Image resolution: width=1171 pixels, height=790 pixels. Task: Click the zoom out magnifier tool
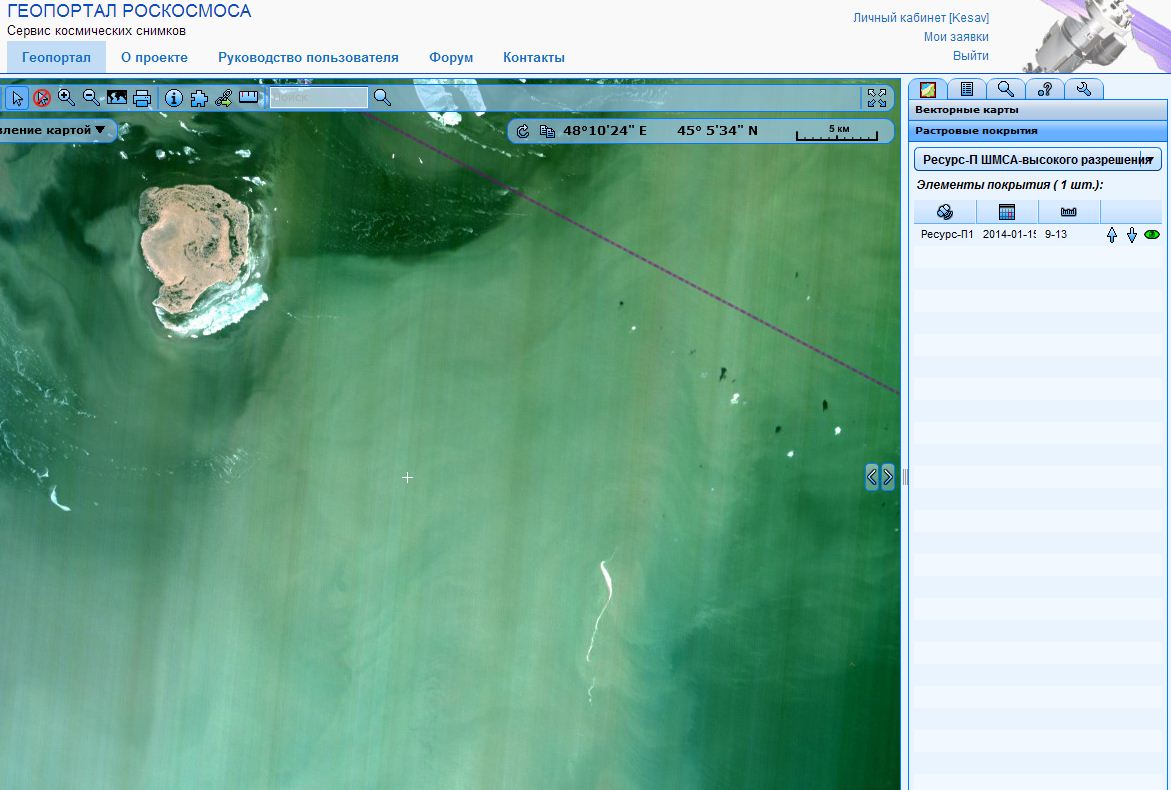tap(91, 98)
